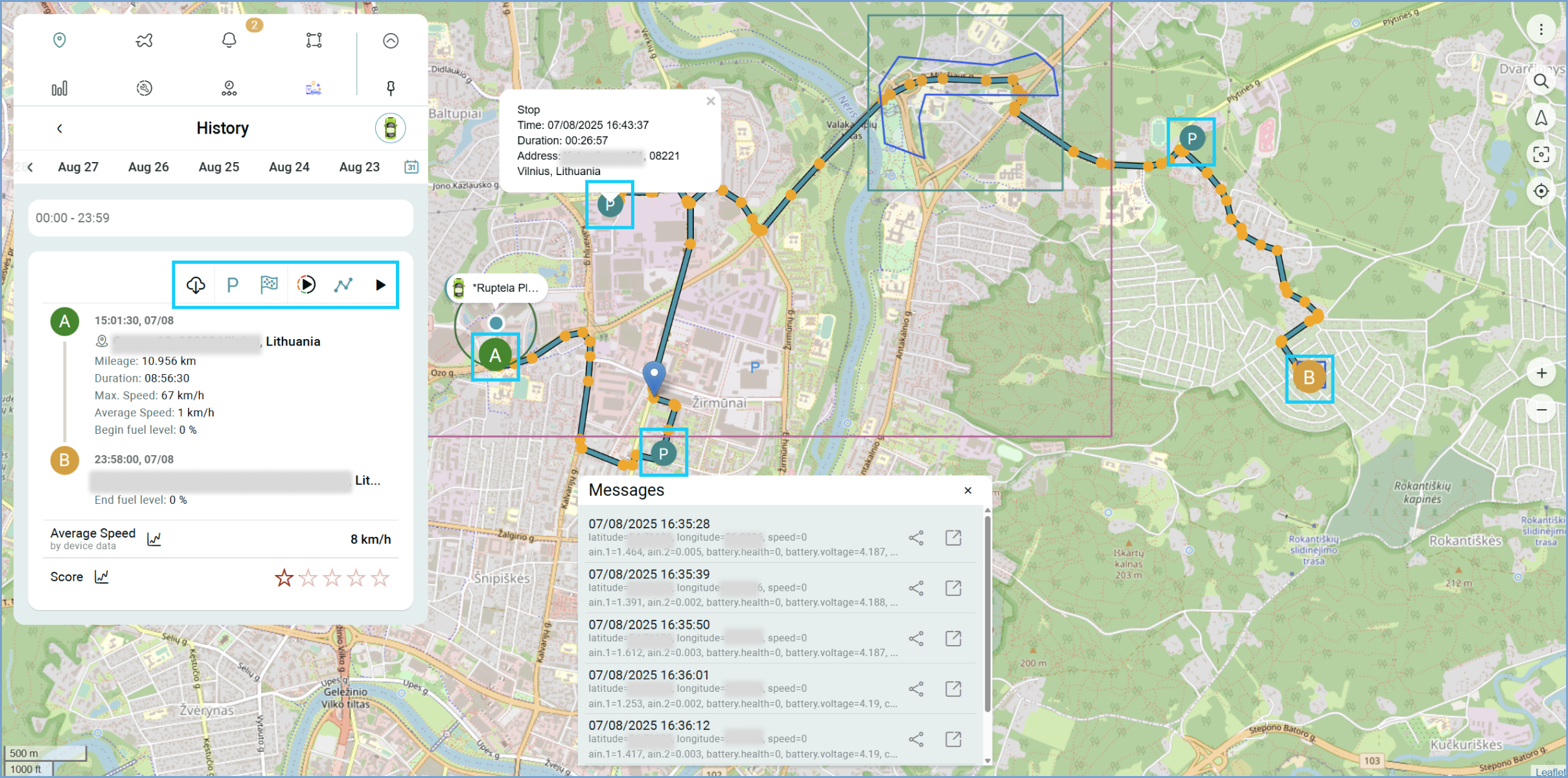Select the Aug 25 date tab
The image size is (1568, 778).
coord(218,167)
